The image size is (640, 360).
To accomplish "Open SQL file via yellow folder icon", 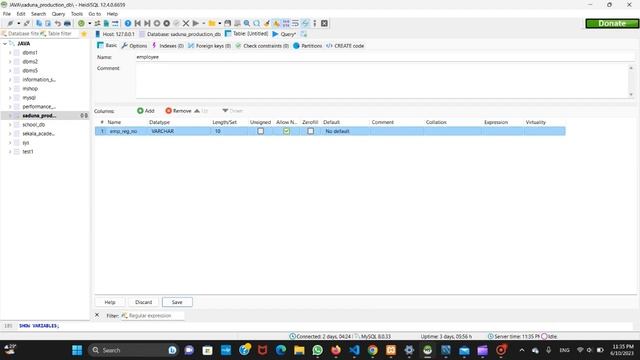I will coord(212,24).
